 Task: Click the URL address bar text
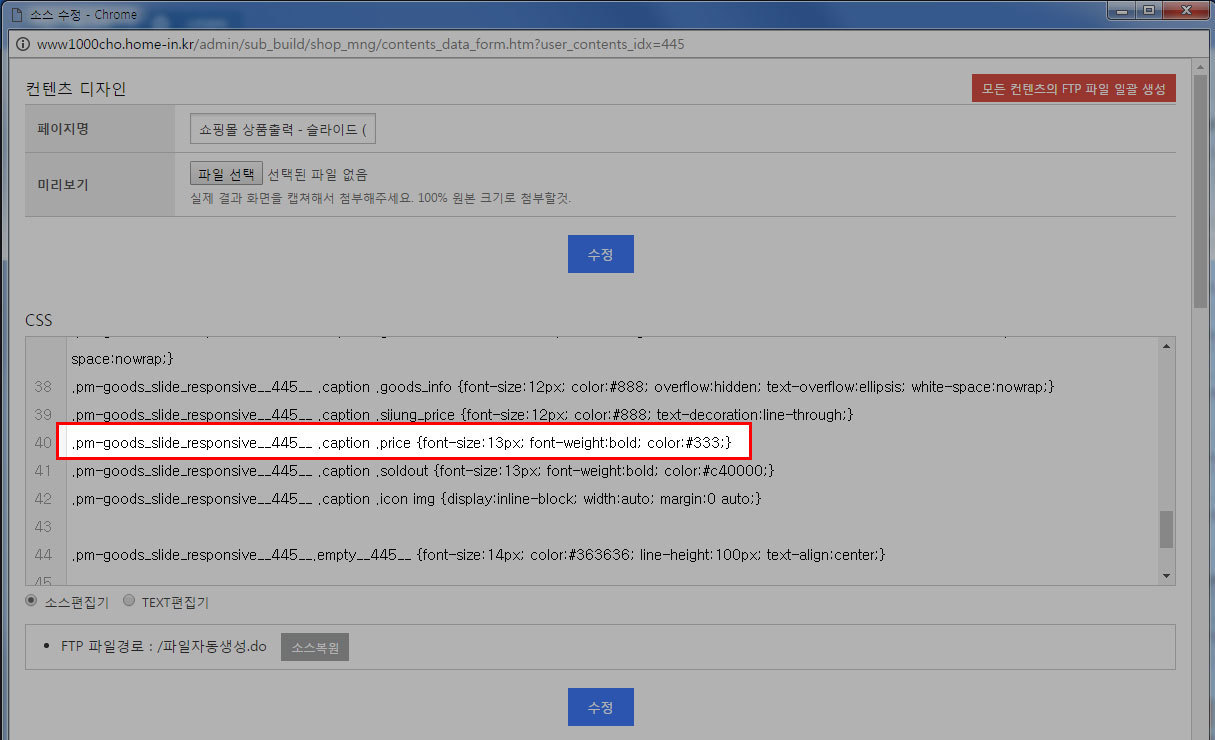[361, 45]
